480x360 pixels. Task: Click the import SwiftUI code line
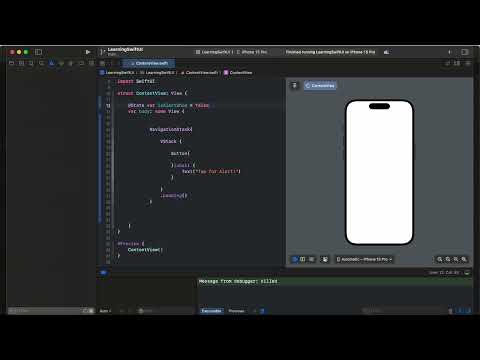point(136,81)
